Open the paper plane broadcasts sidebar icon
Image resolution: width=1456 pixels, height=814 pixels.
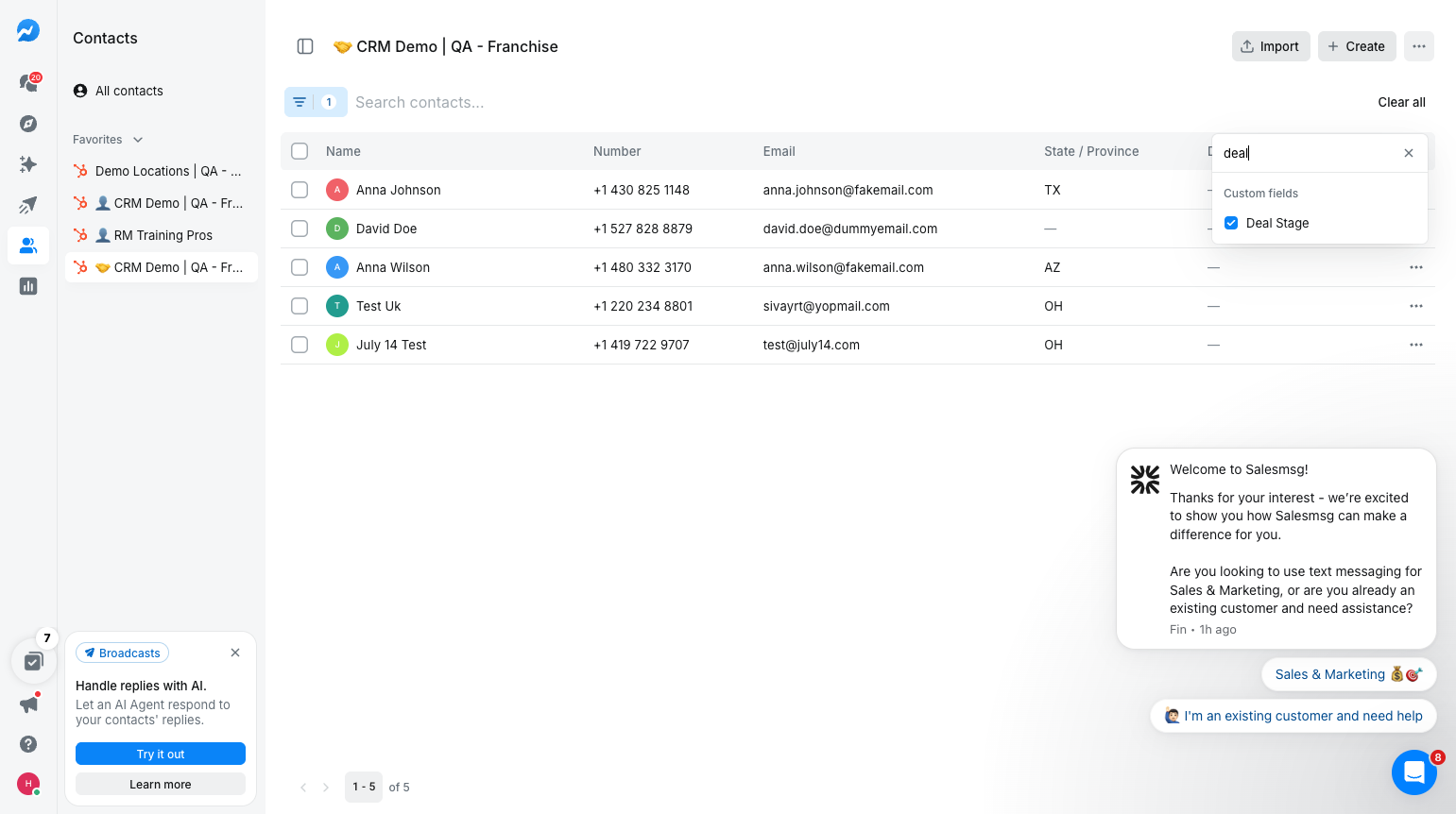point(28,205)
